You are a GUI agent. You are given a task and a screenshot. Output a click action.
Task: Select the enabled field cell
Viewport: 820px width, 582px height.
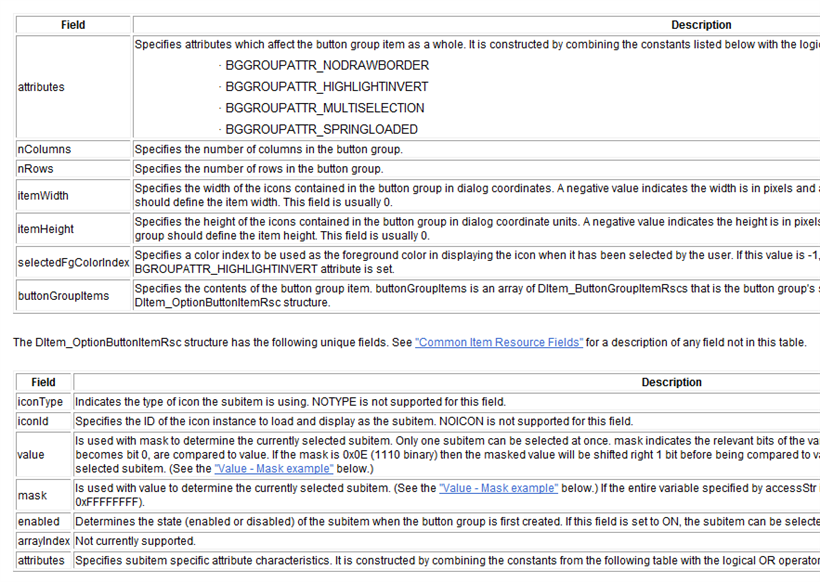pyautogui.click(x=43, y=522)
